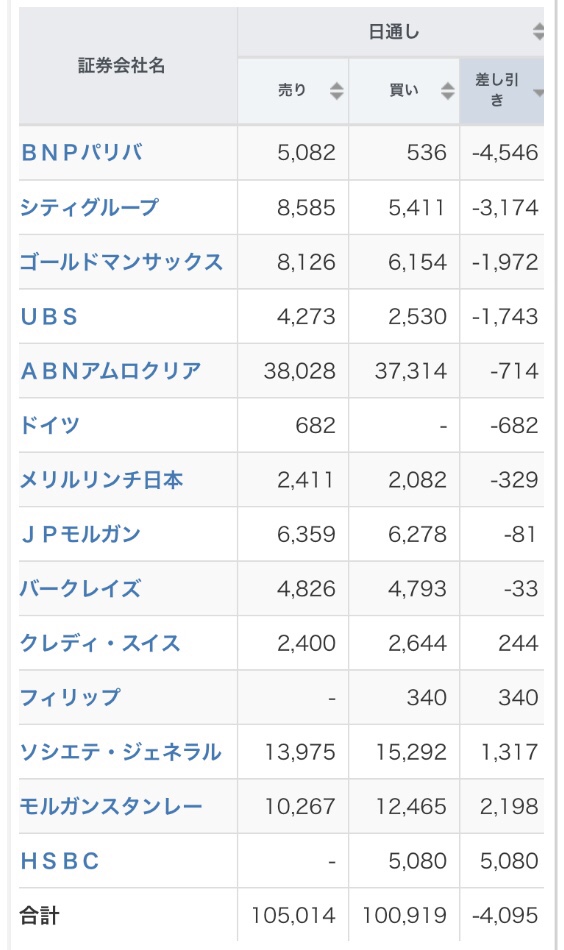Open the シティグループ link
564x950 pixels.
(x=89, y=207)
